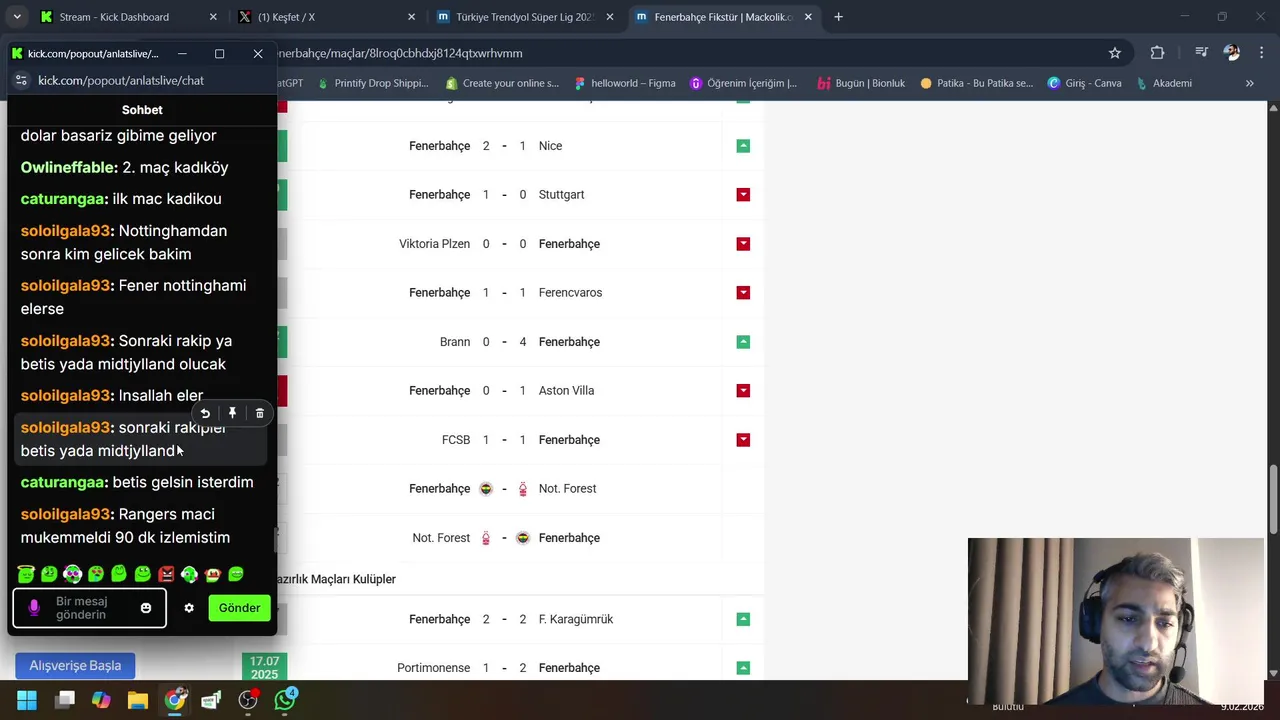
Task: Open the Giriş - Canva bookmark
Action: [1084, 83]
